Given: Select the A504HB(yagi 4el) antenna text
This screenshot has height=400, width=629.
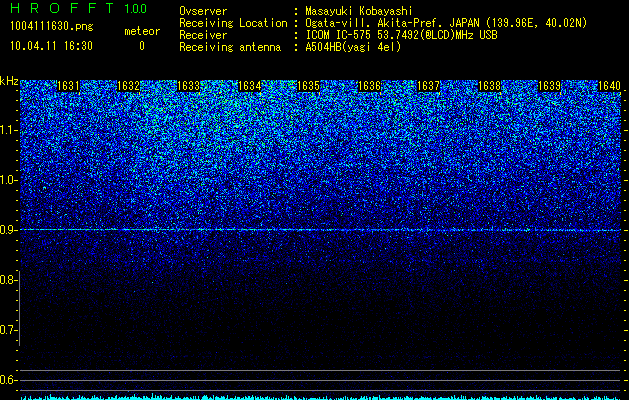Looking at the screenshot, I should (353, 47).
